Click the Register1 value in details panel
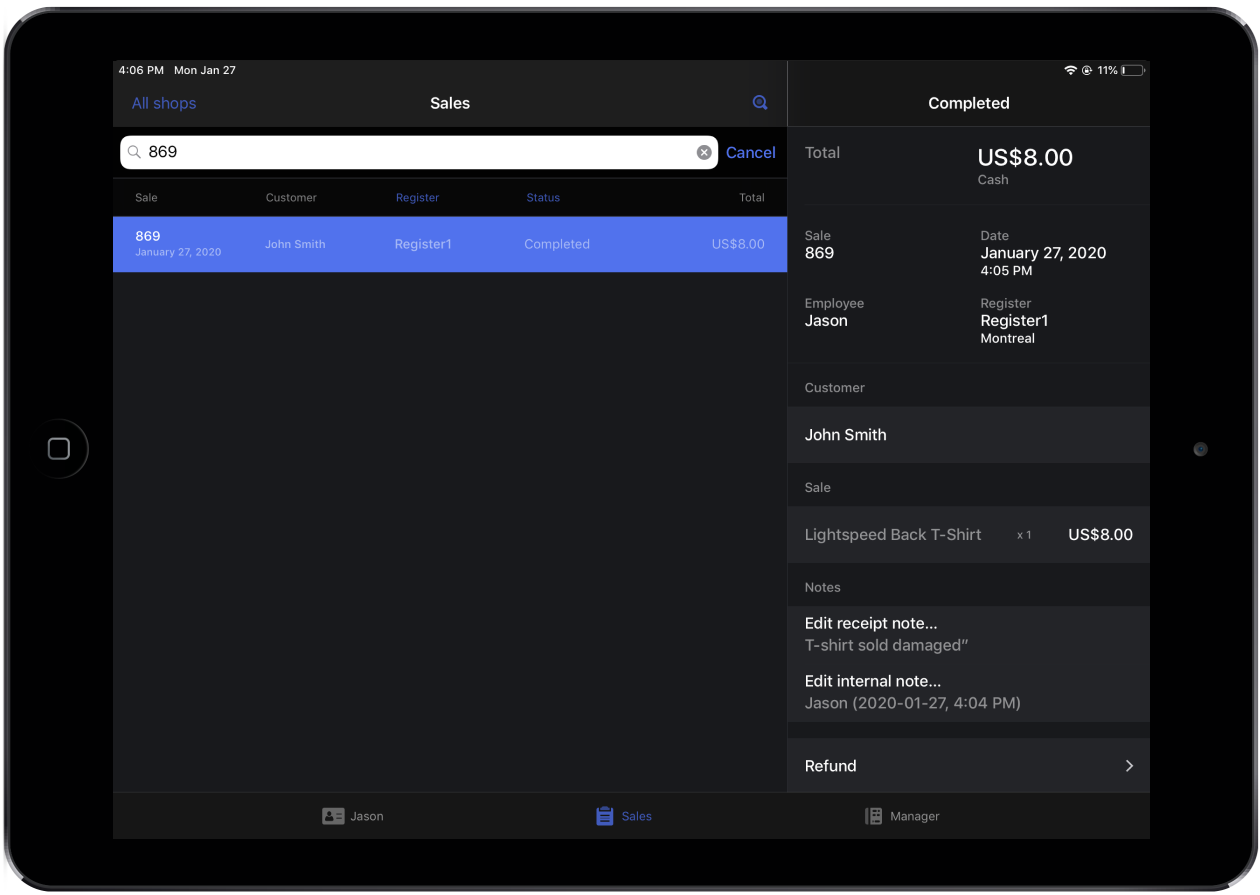This screenshot has width=1260, height=895. click(x=1014, y=321)
